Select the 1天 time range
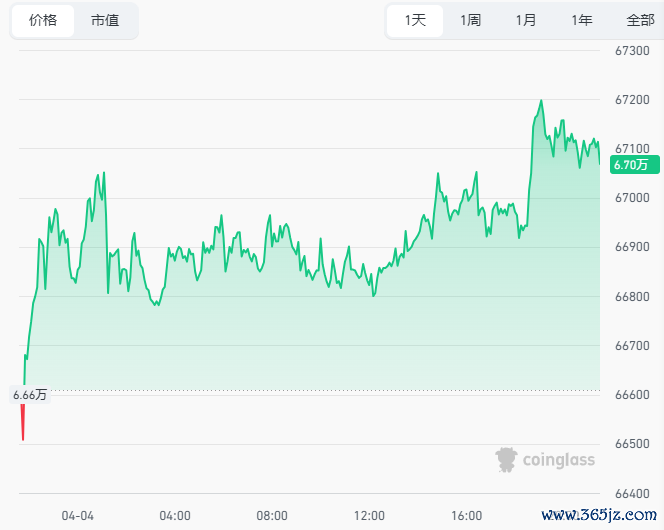Image resolution: width=664 pixels, height=530 pixels. [415, 20]
